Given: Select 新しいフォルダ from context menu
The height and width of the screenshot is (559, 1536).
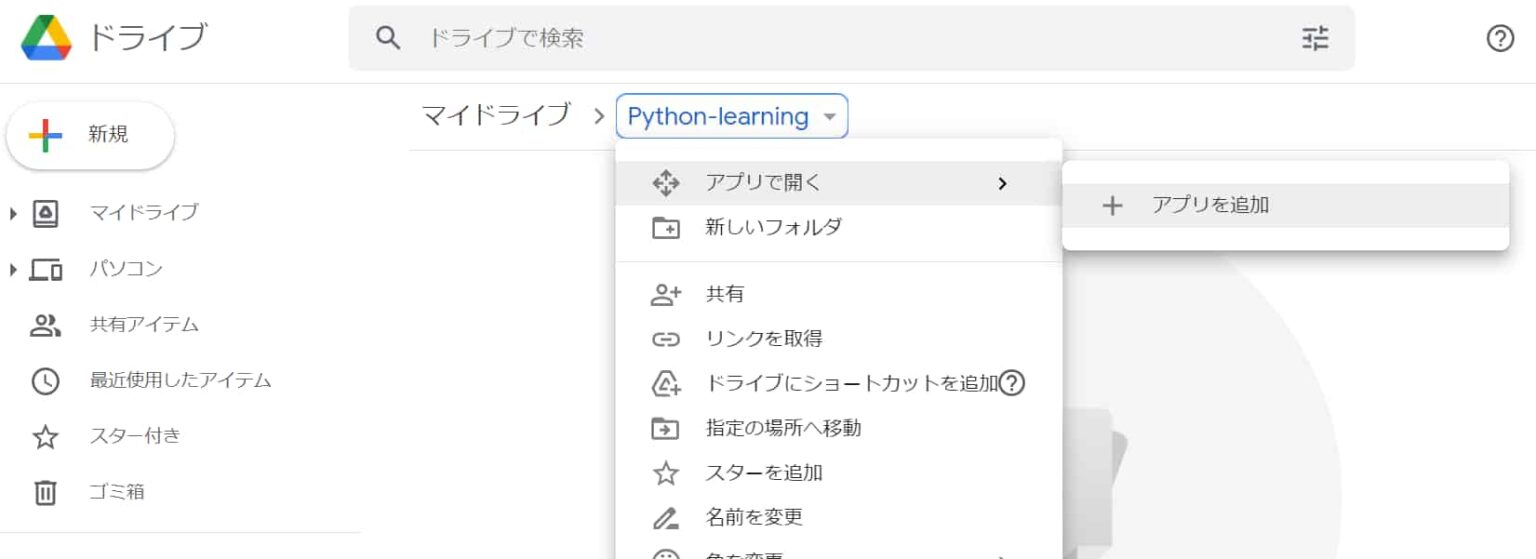Looking at the screenshot, I should (773, 228).
